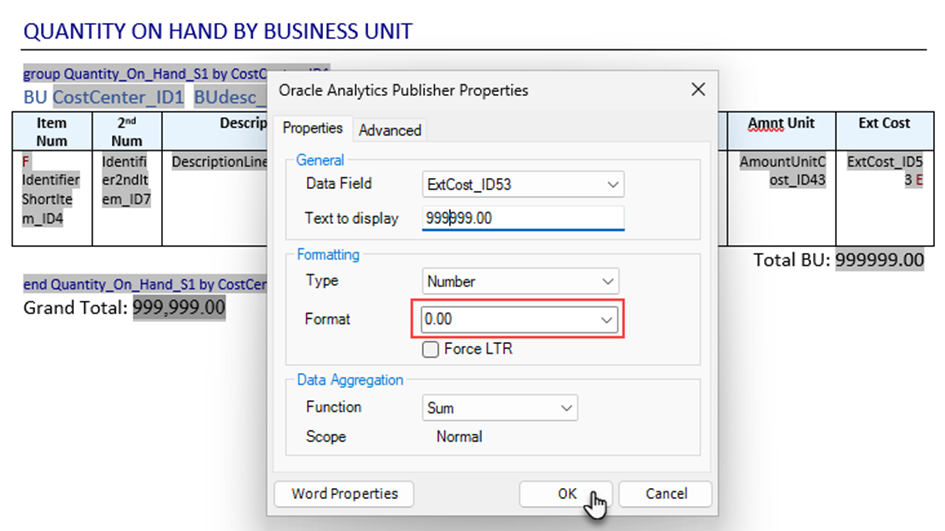Click the Quantity On Hand By Business Unit title

coord(218,31)
